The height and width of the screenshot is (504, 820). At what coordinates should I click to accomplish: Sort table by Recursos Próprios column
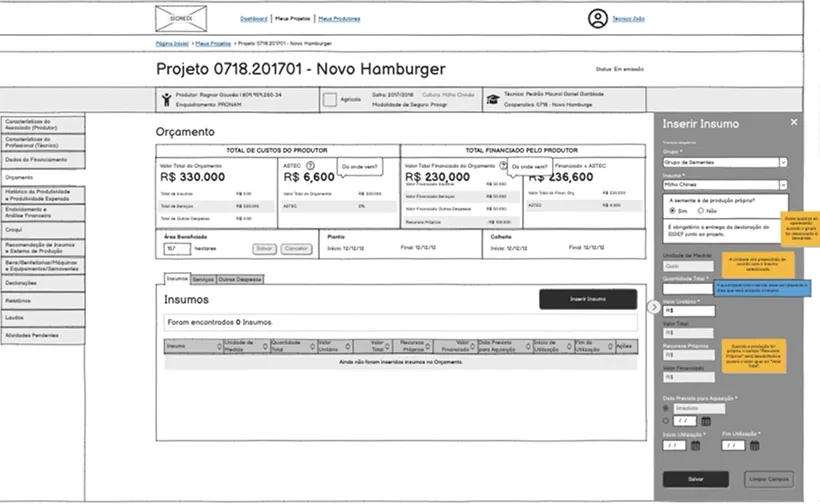pyautogui.click(x=428, y=346)
